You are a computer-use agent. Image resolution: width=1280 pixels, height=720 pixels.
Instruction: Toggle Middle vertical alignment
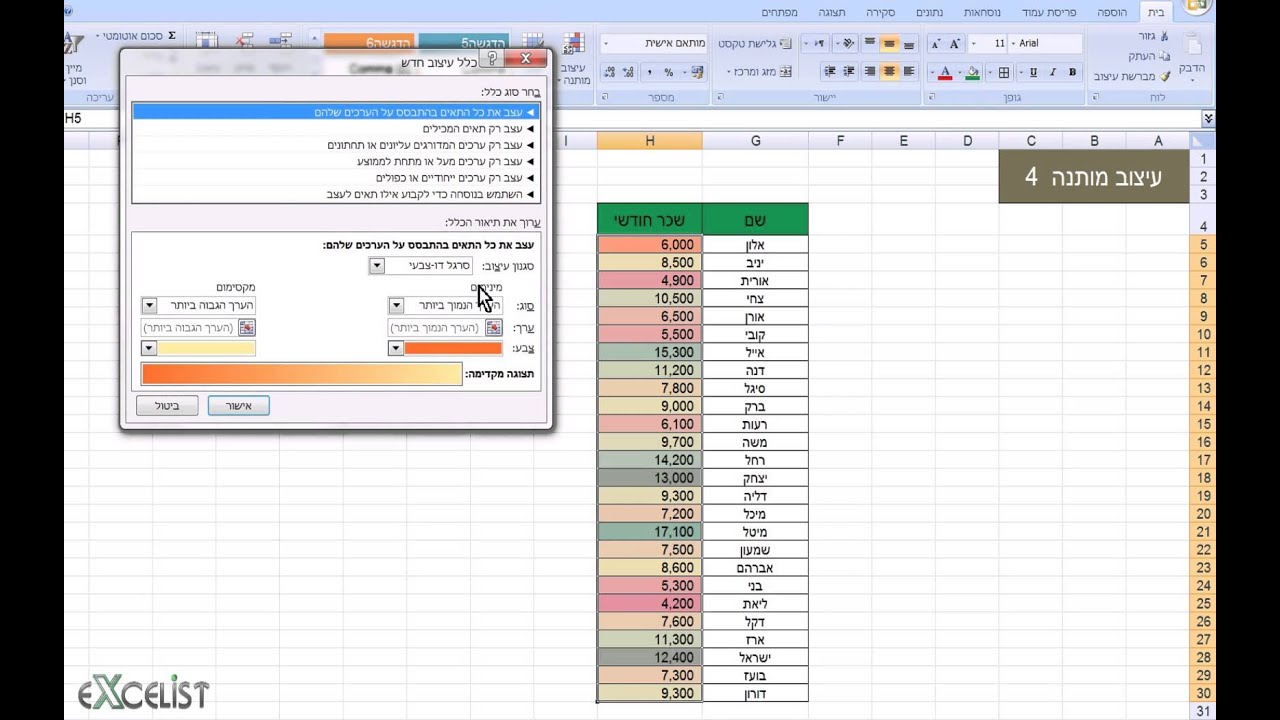(889, 44)
